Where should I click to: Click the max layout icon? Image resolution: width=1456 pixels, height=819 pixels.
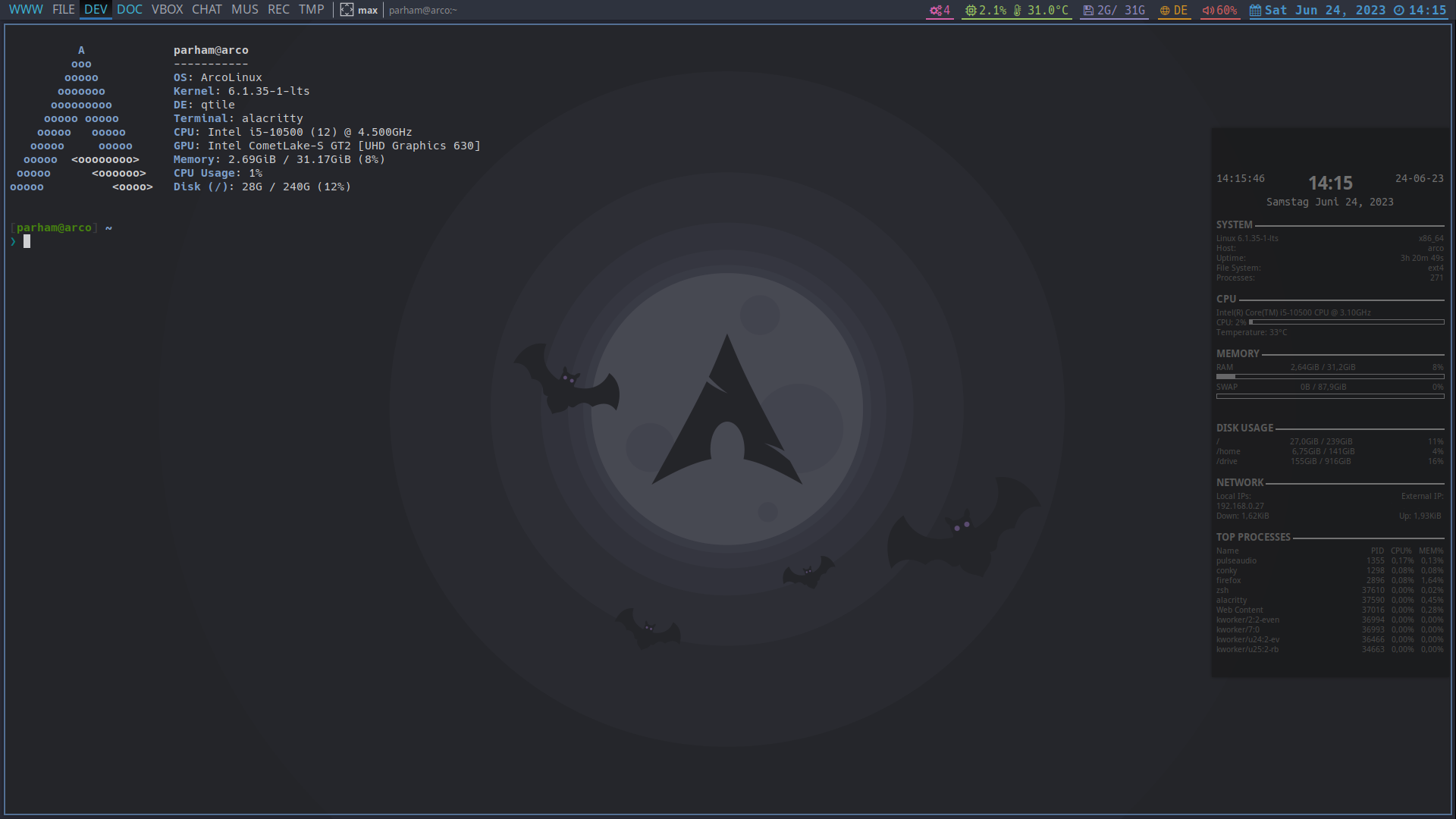coord(347,10)
